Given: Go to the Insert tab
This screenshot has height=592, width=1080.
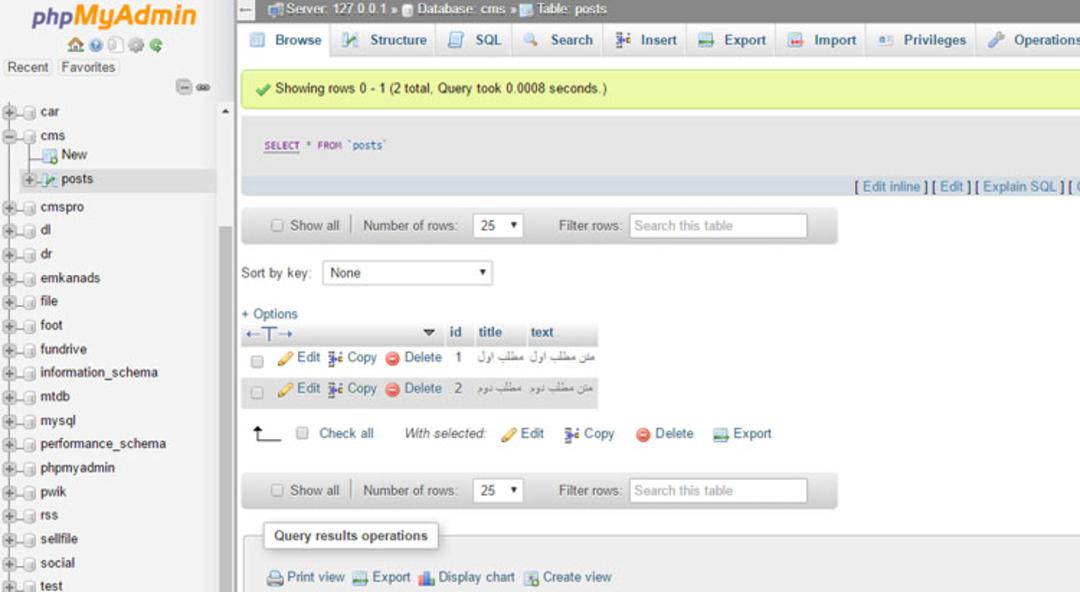Looking at the screenshot, I should click(645, 40).
